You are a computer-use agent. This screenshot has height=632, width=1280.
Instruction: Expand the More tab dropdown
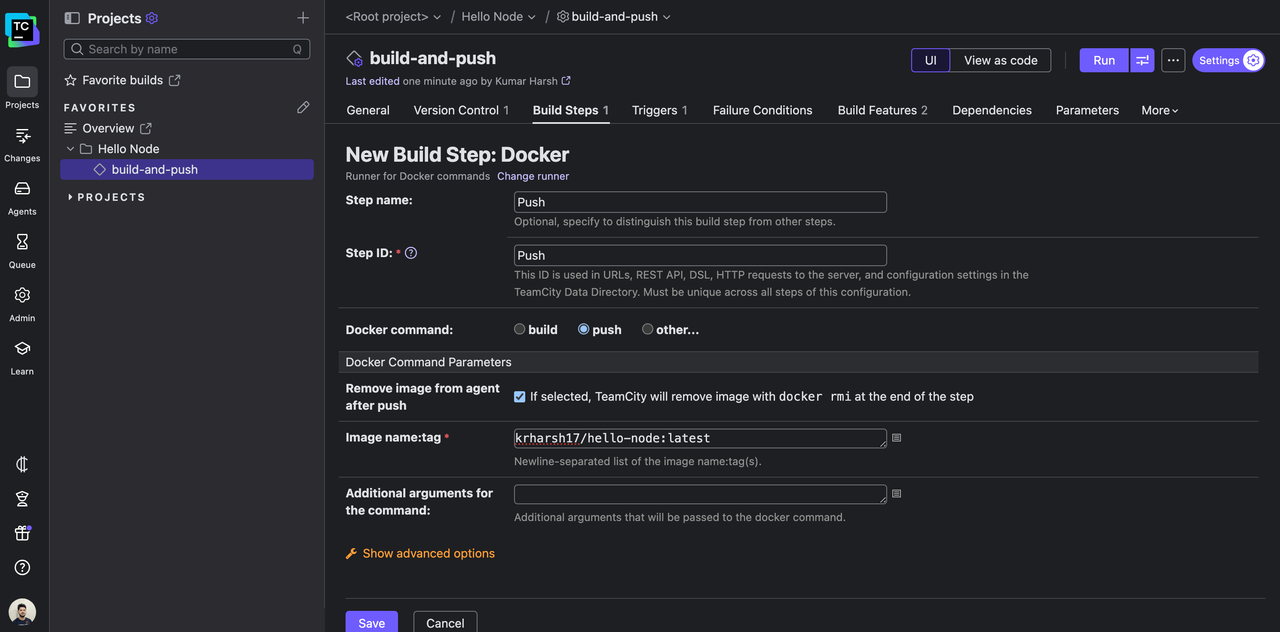coord(1159,110)
